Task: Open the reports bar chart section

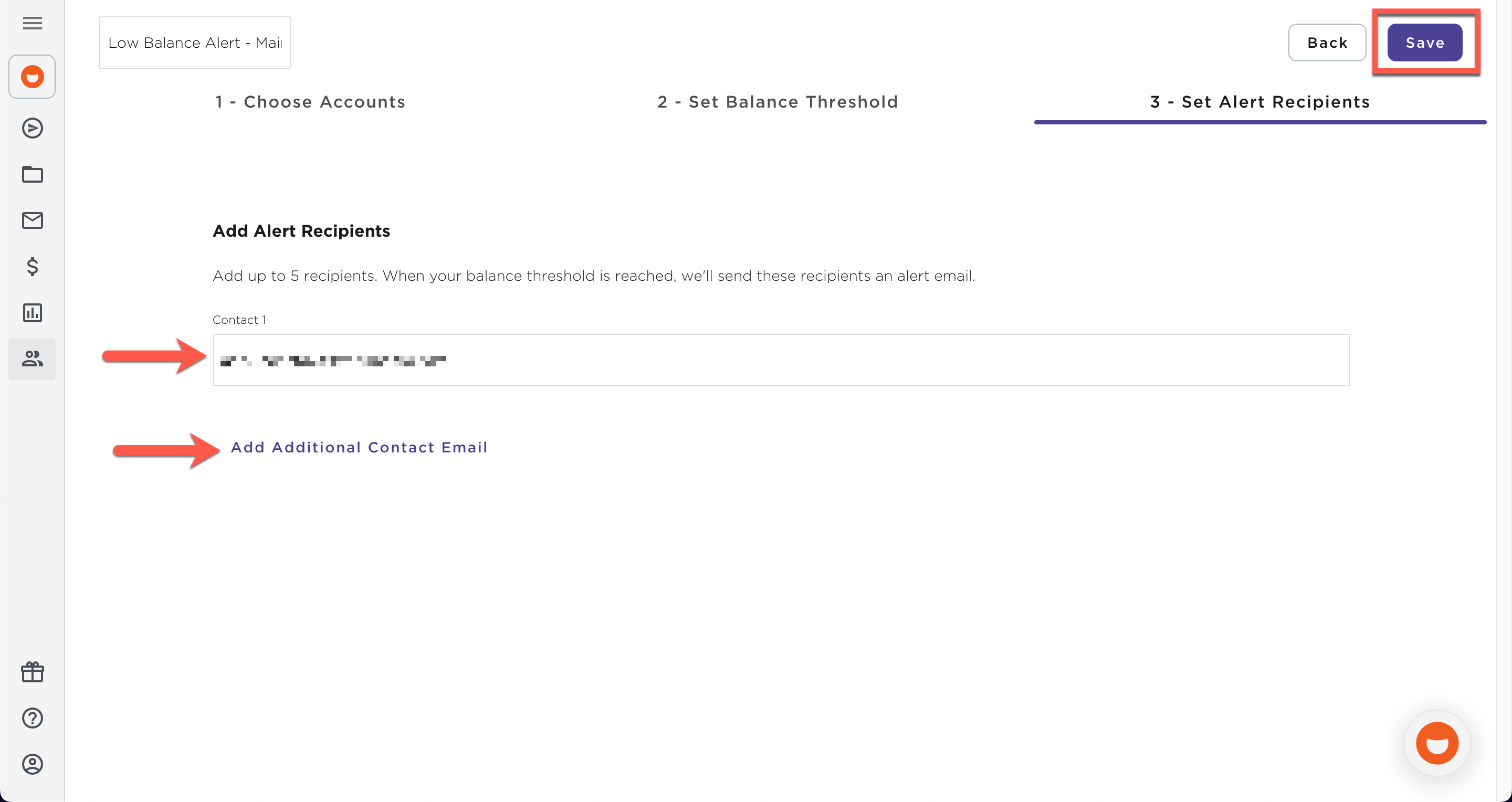Action: pyautogui.click(x=31, y=313)
